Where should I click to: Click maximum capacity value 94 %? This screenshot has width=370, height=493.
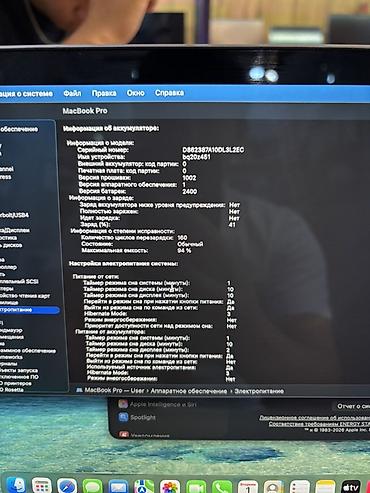click(x=184, y=250)
